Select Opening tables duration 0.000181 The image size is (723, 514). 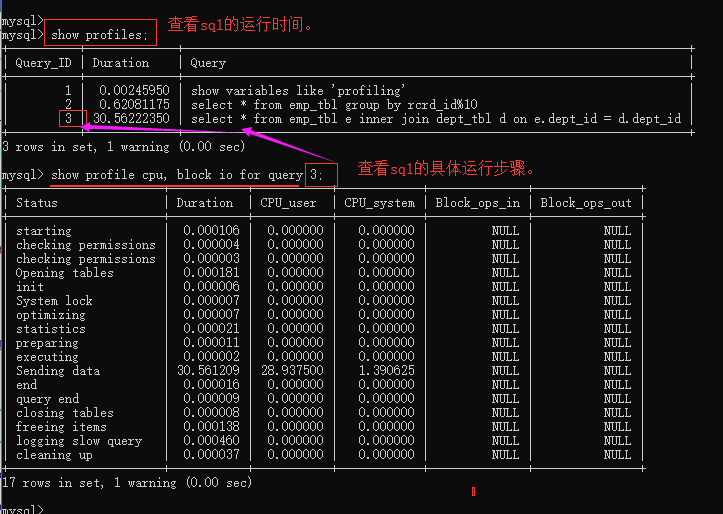[x=211, y=272]
